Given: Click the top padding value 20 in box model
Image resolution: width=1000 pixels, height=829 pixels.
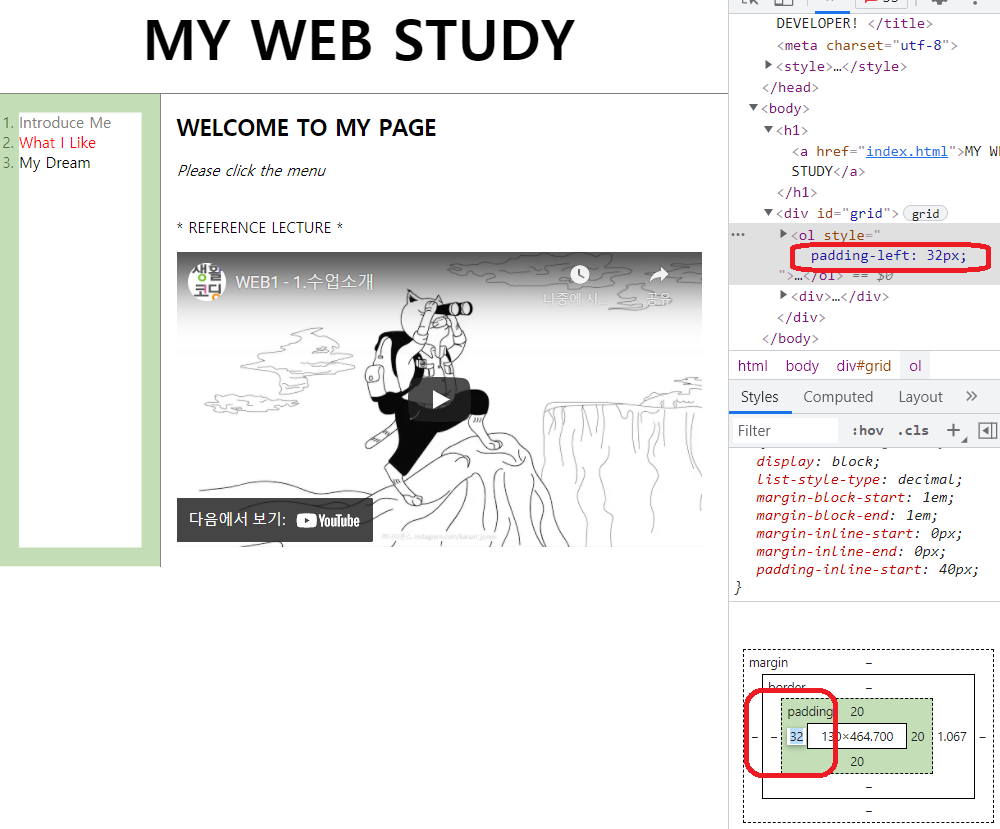Looking at the screenshot, I should pos(857,712).
